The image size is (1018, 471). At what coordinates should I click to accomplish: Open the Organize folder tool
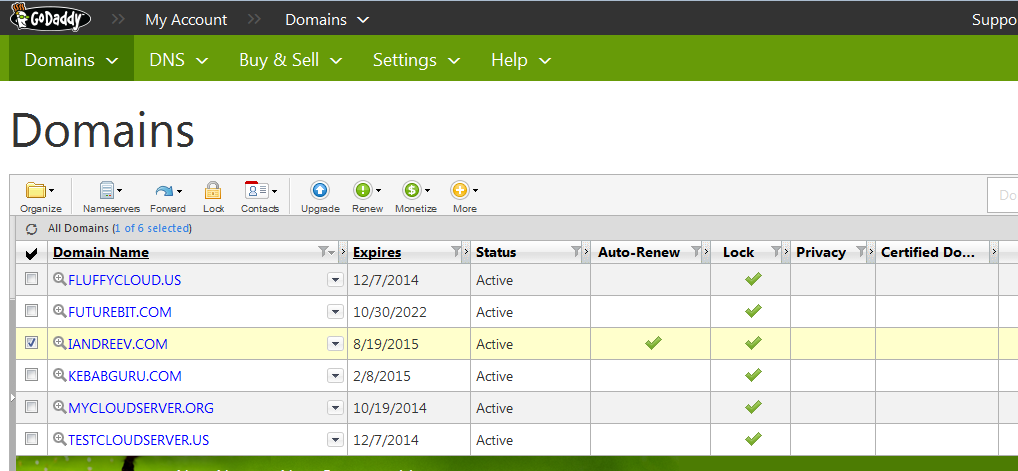(x=40, y=197)
